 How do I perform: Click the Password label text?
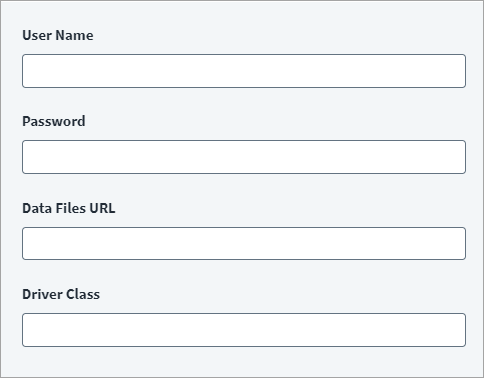click(x=54, y=121)
